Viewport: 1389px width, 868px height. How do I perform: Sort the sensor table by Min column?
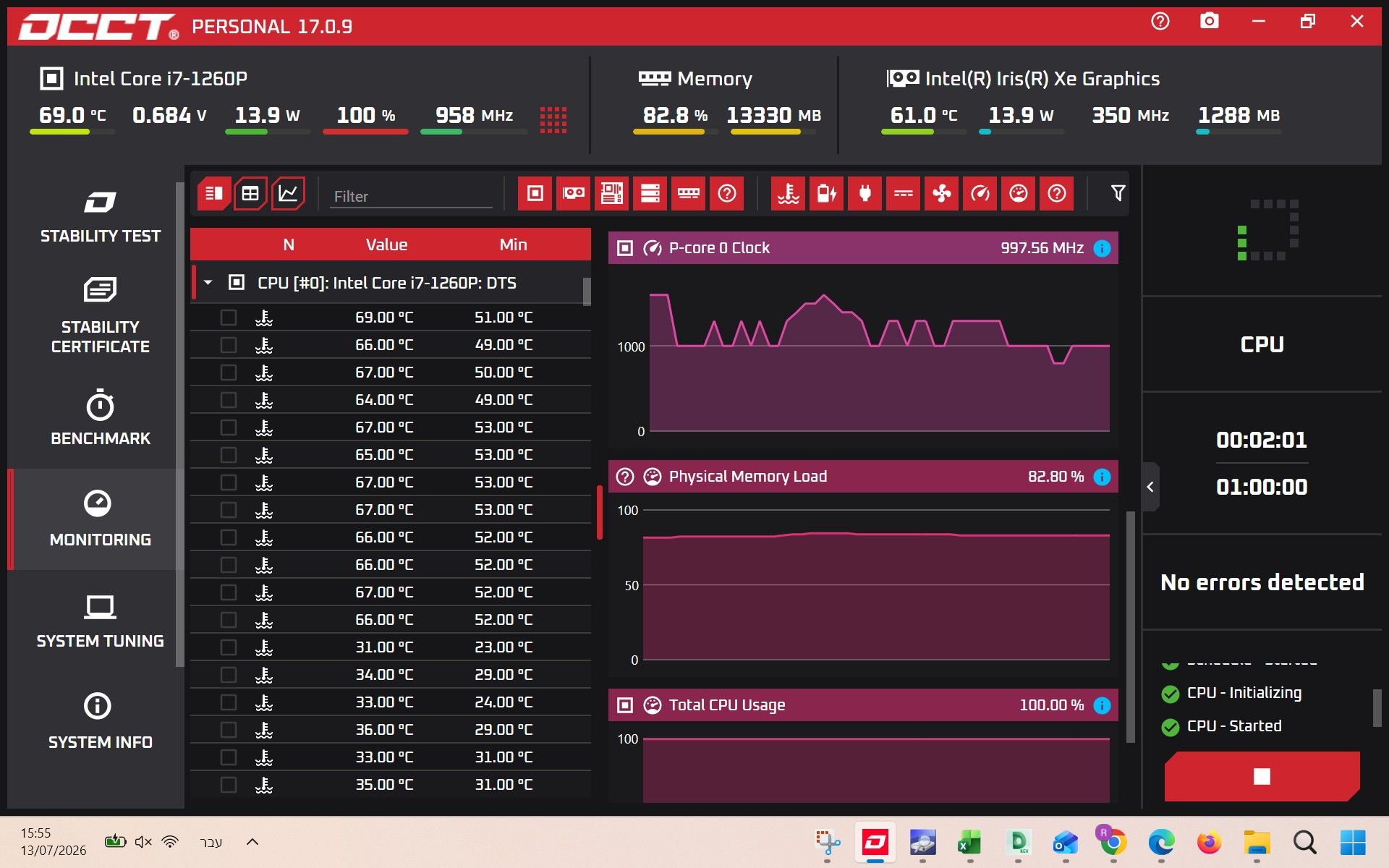point(513,244)
